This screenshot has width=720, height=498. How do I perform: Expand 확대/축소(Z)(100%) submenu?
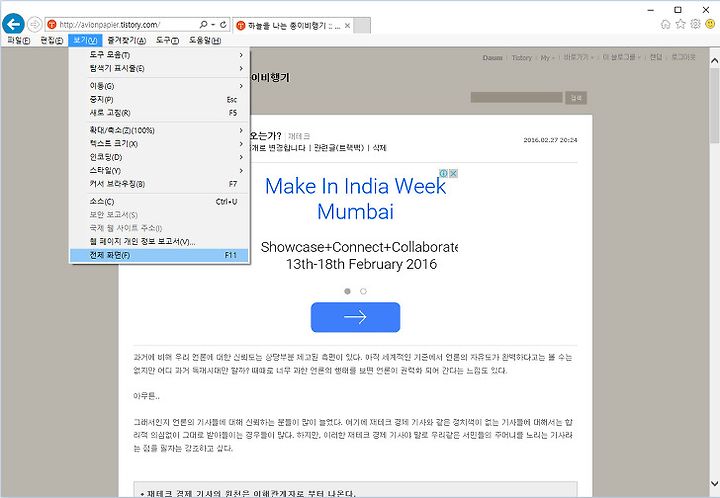[x=159, y=130]
